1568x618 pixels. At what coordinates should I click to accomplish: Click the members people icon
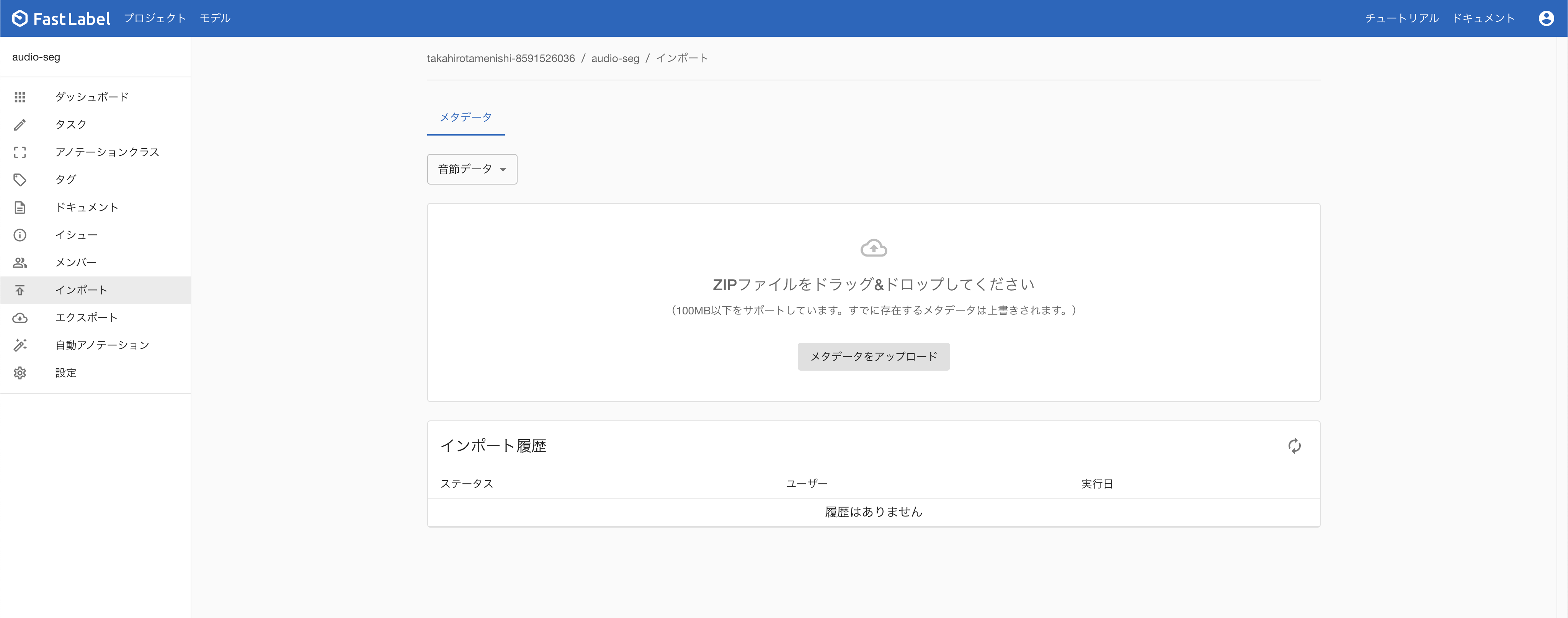pyautogui.click(x=20, y=262)
